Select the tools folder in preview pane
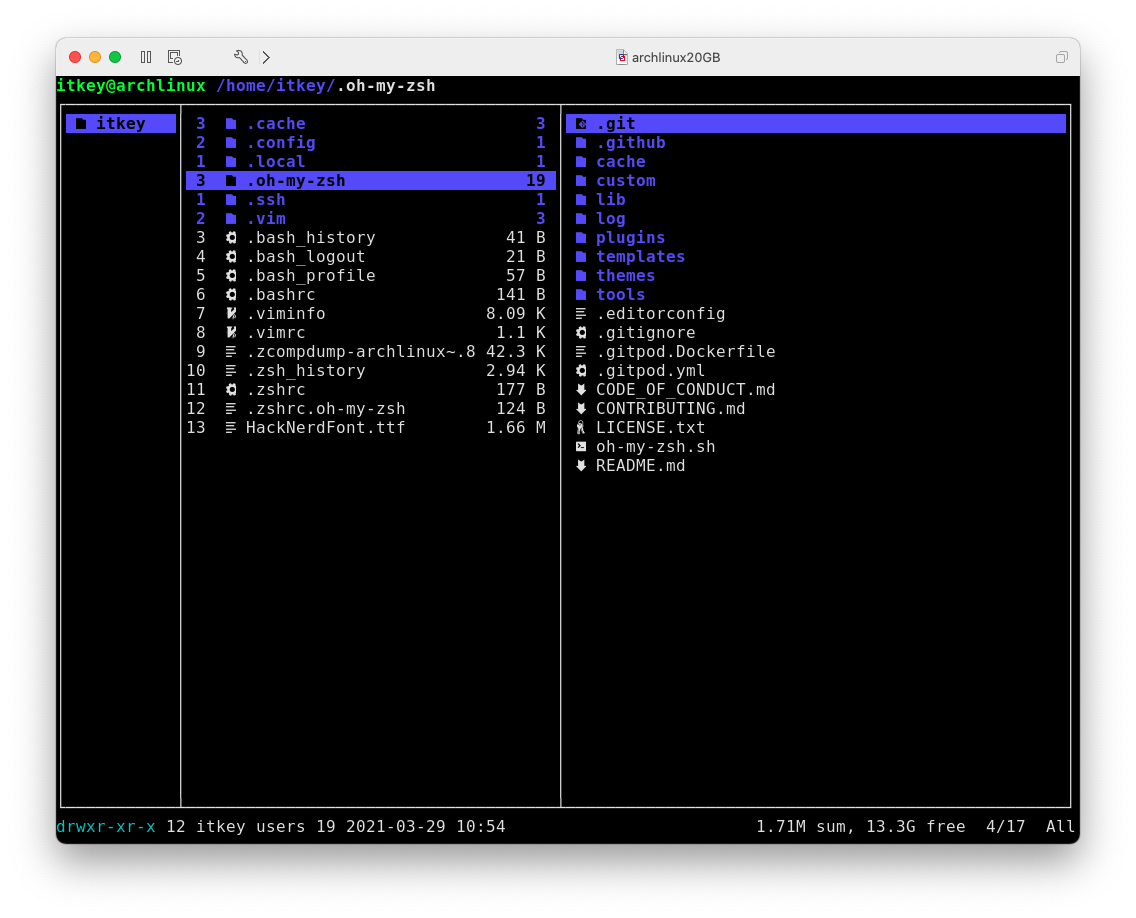This screenshot has width=1136, height=918. [621, 295]
